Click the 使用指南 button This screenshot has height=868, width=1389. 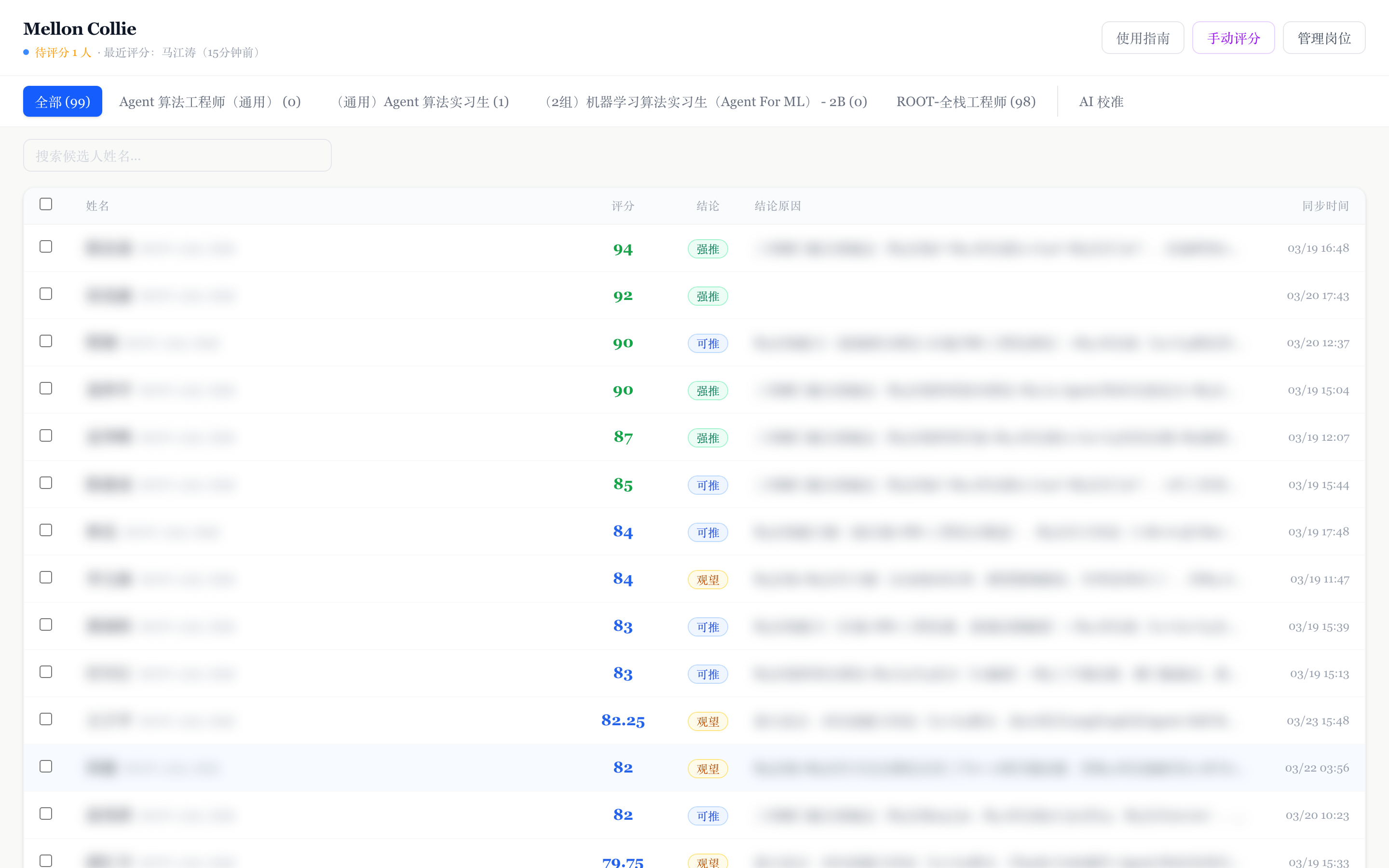click(1142, 38)
